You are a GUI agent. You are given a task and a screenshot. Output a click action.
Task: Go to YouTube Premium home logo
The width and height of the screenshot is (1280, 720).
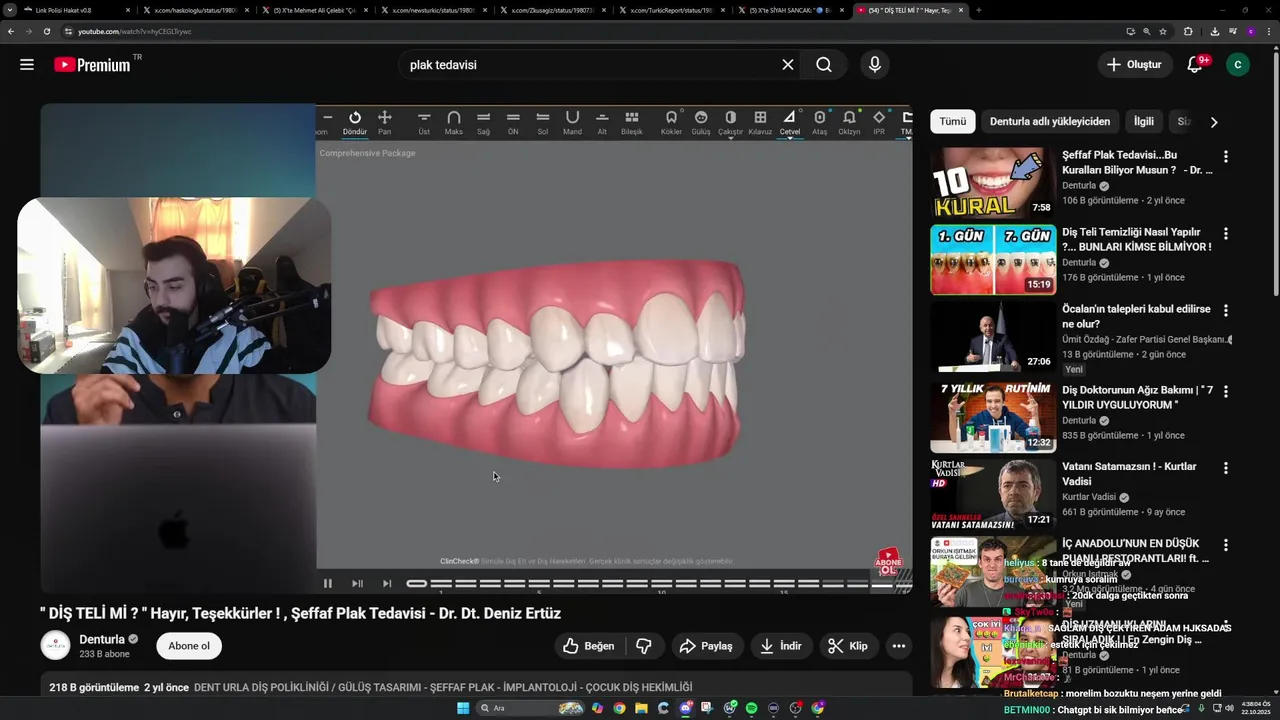[94, 65]
